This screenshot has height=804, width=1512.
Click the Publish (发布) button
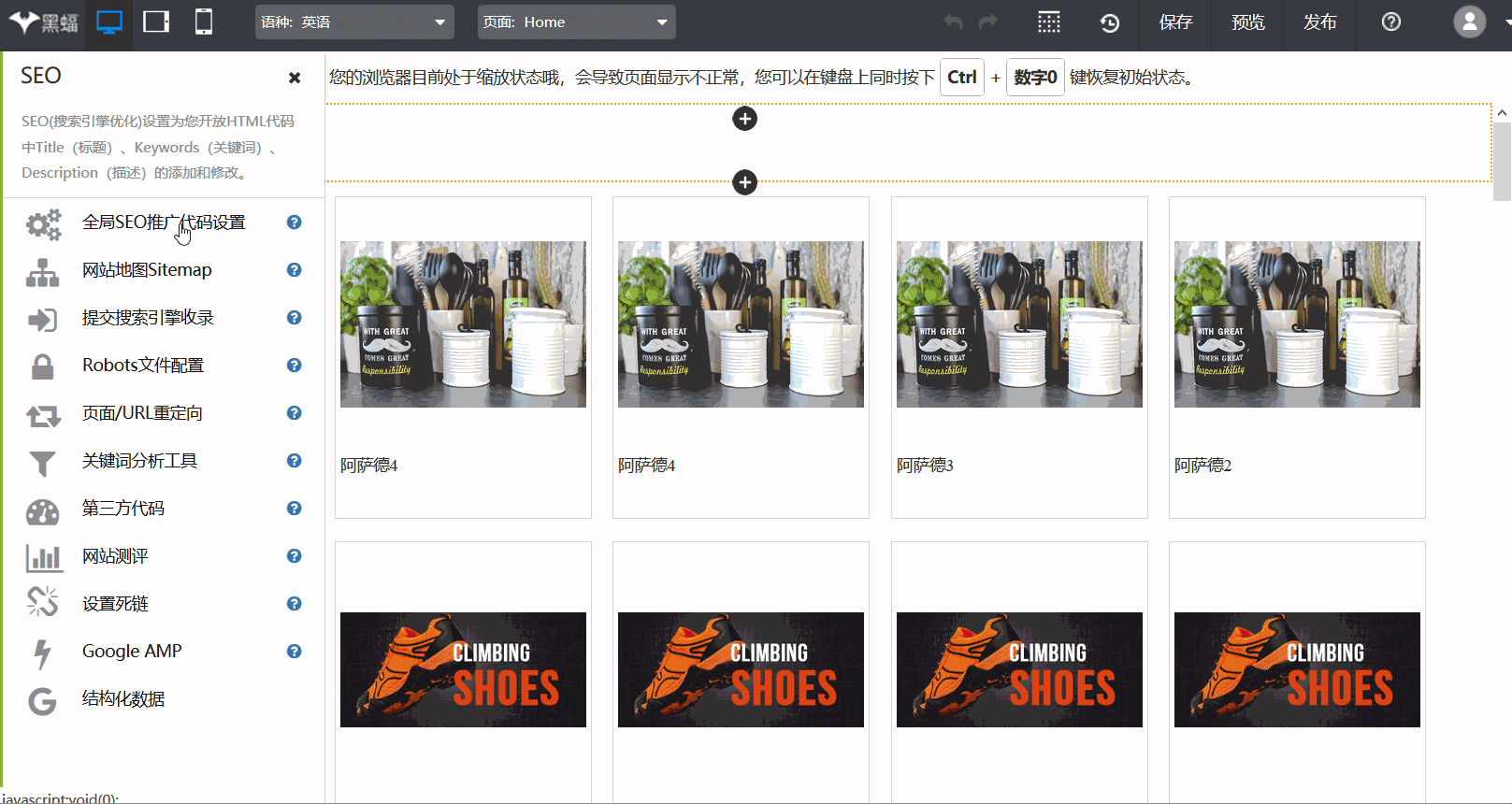(1319, 22)
